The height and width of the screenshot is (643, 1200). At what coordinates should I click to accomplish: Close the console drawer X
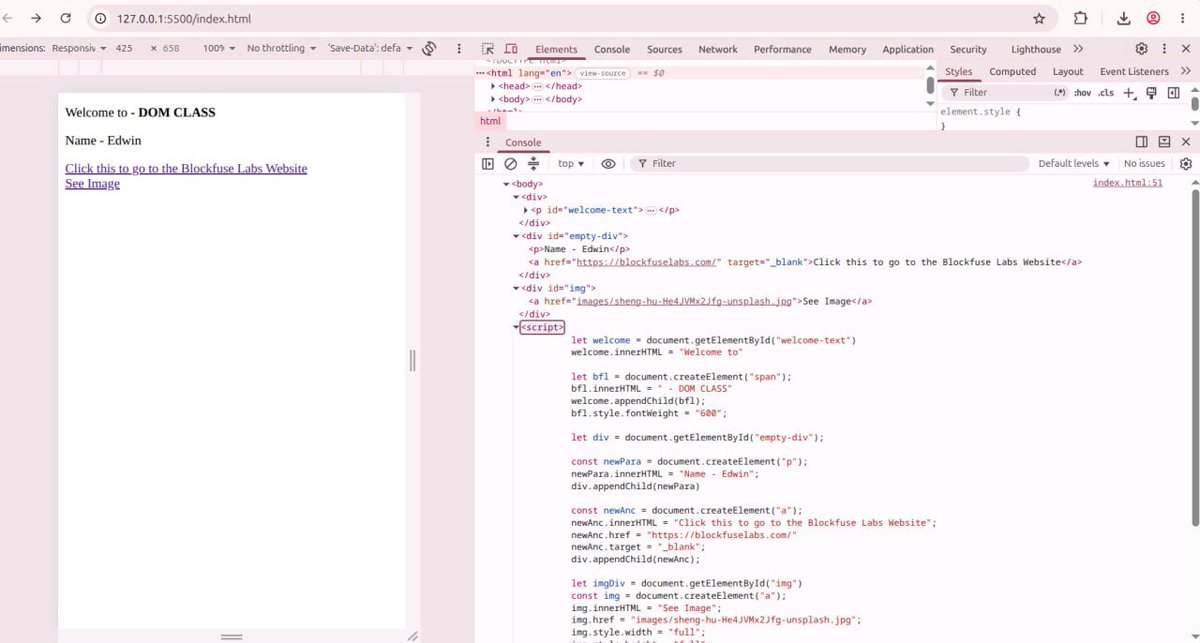[x=1186, y=142]
